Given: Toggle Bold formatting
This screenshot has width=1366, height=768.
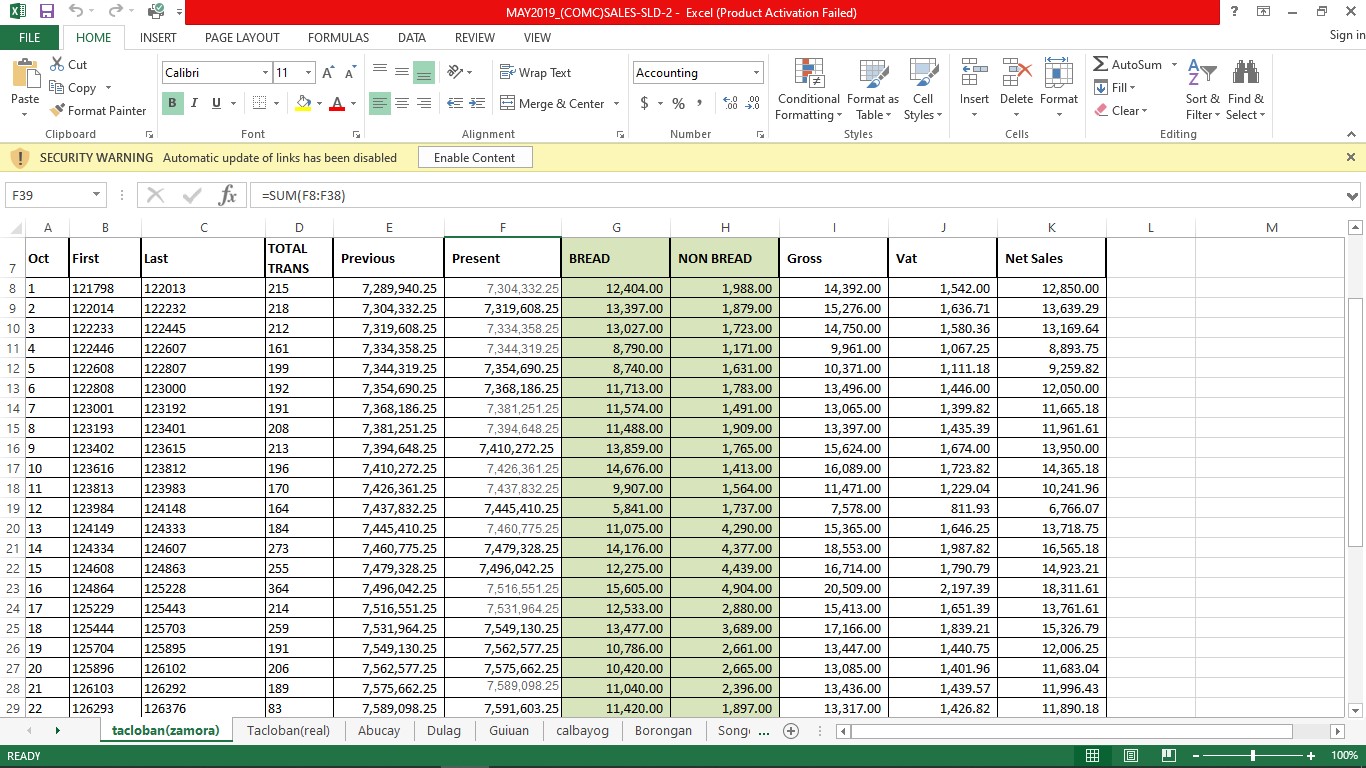Looking at the screenshot, I should 172,103.
